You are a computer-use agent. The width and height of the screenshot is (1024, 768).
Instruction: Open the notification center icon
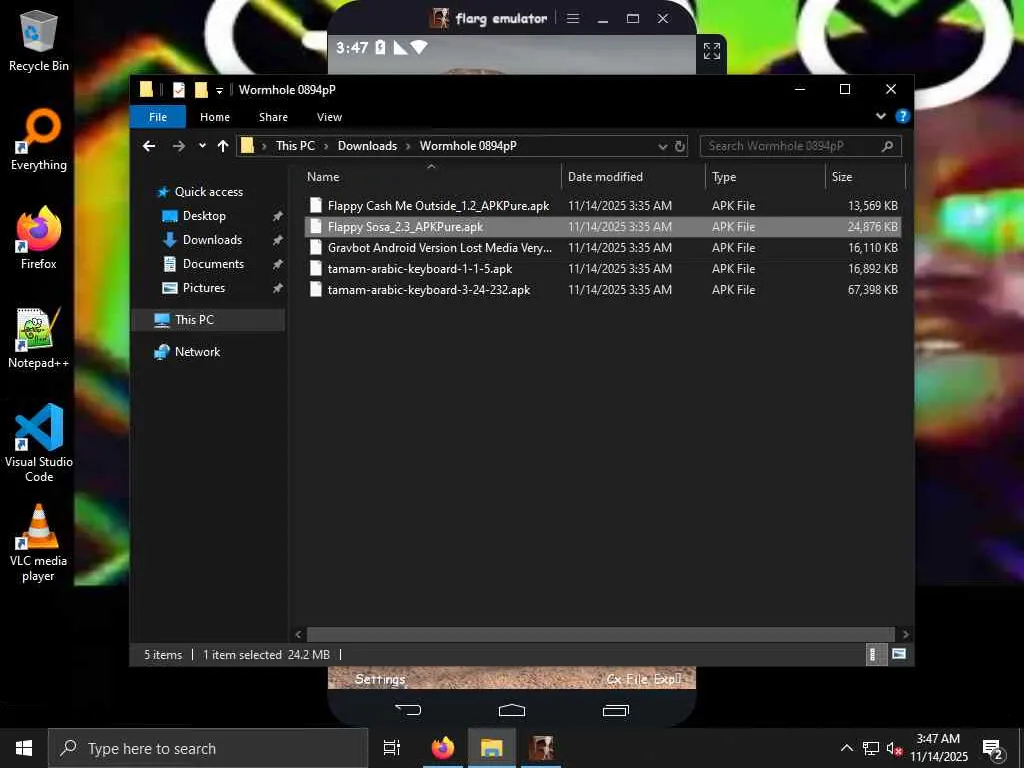[992, 749]
